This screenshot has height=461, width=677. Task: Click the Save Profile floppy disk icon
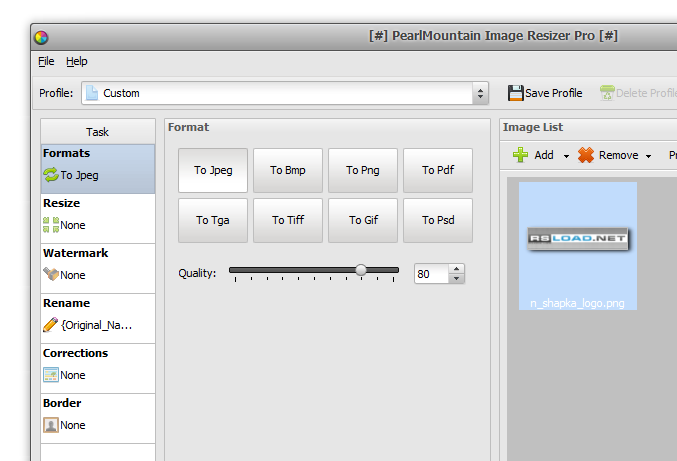point(515,93)
